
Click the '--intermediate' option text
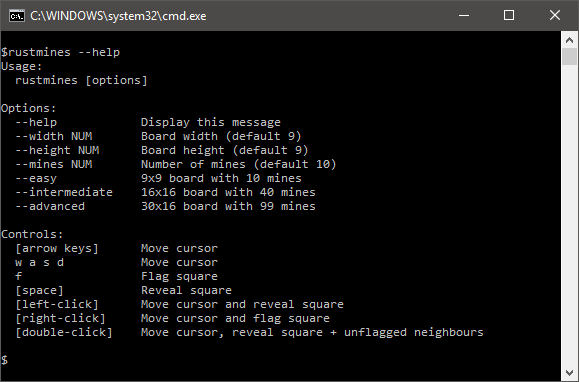click(x=64, y=192)
